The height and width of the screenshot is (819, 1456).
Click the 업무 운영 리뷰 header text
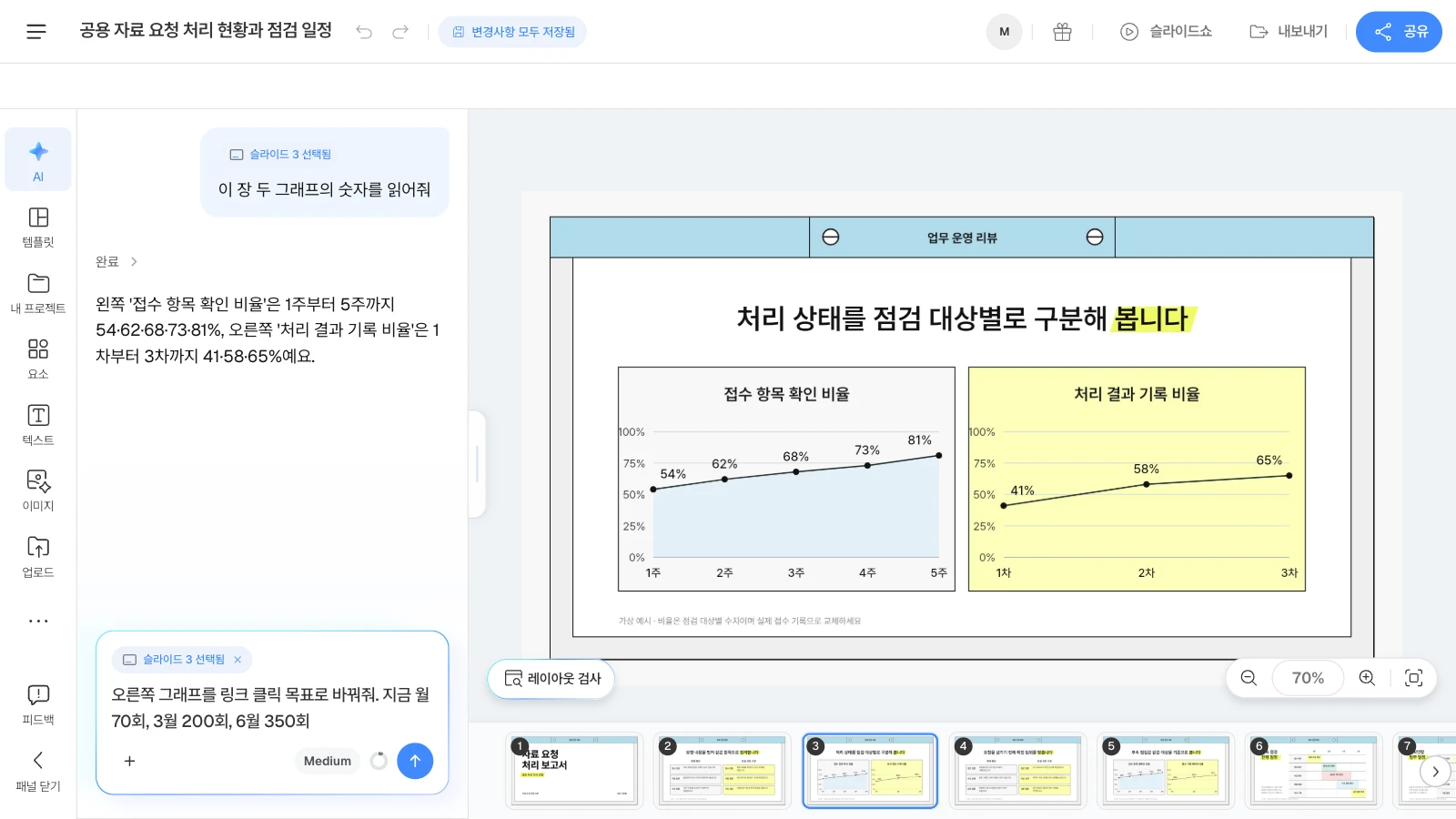pyautogui.click(x=962, y=238)
